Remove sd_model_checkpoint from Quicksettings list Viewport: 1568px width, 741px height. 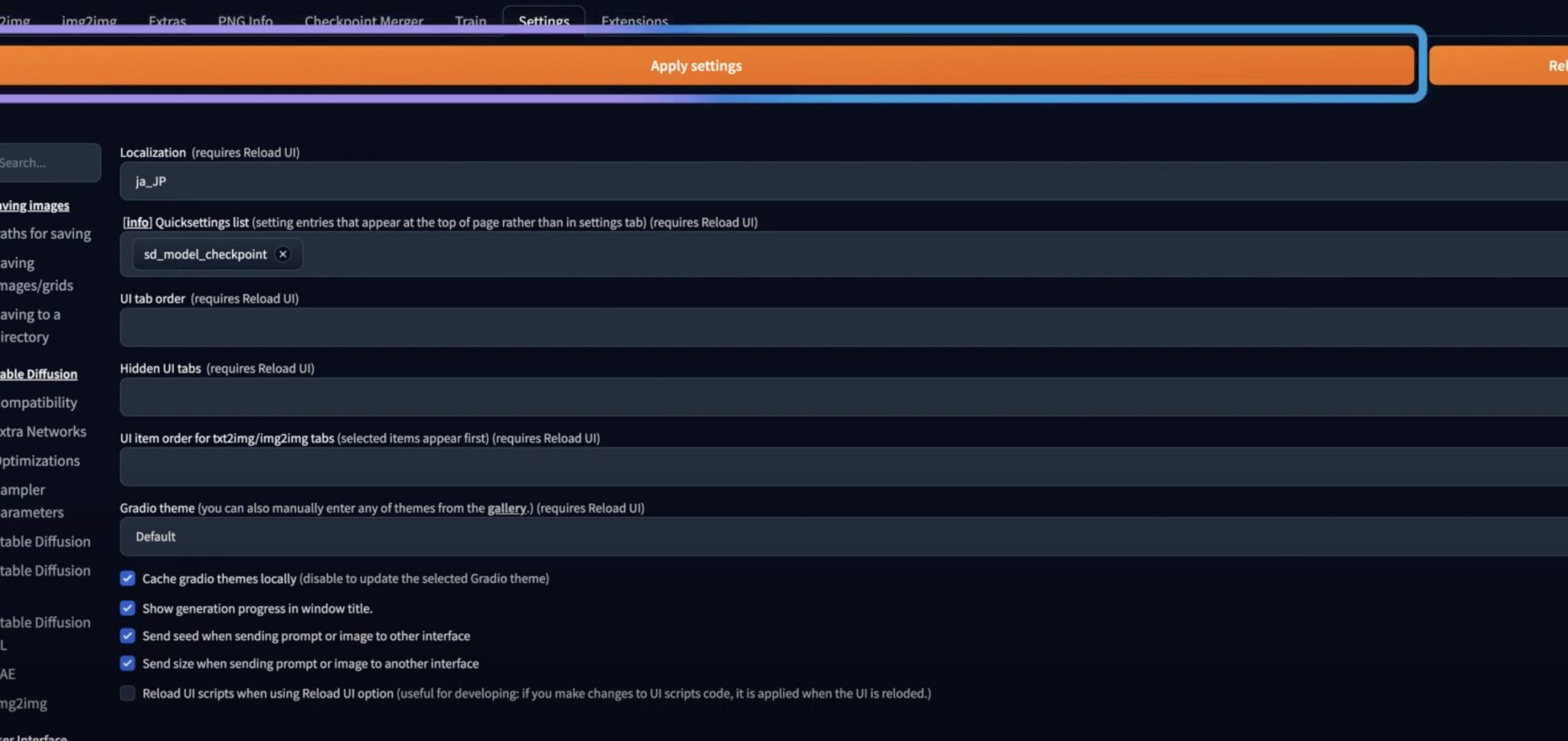point(283,254)
